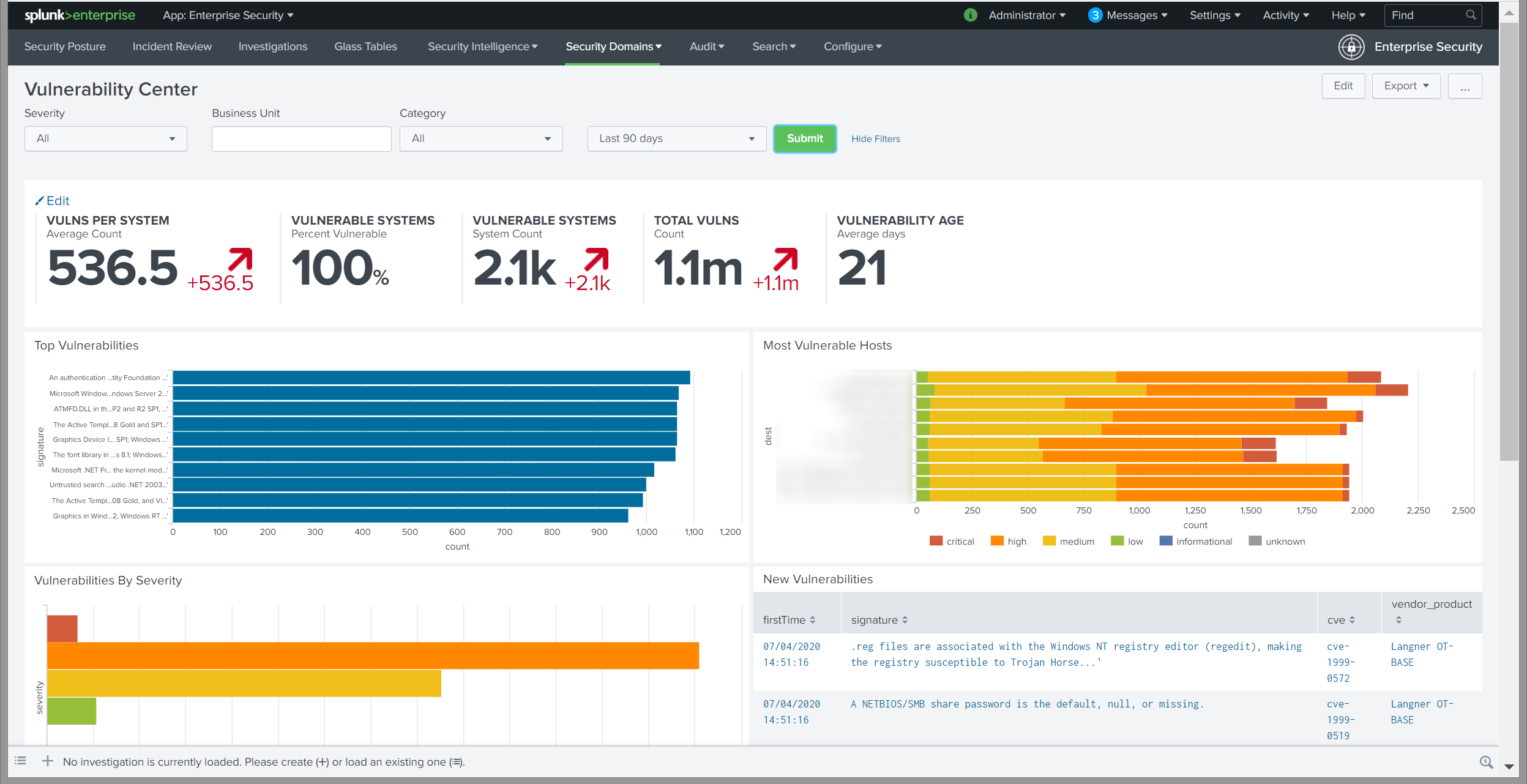Open the Administrator menu
The height and width of the screenshot is (784, 1527).
click(1027, 15)
